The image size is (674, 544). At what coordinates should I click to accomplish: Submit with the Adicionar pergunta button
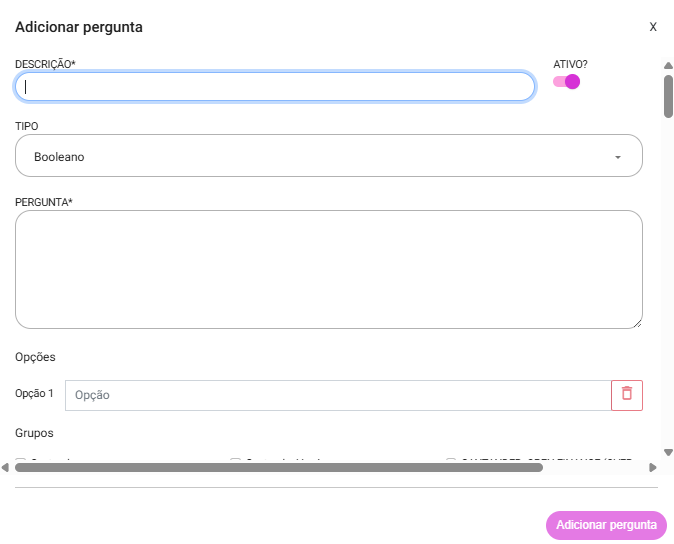coord(606,525)
